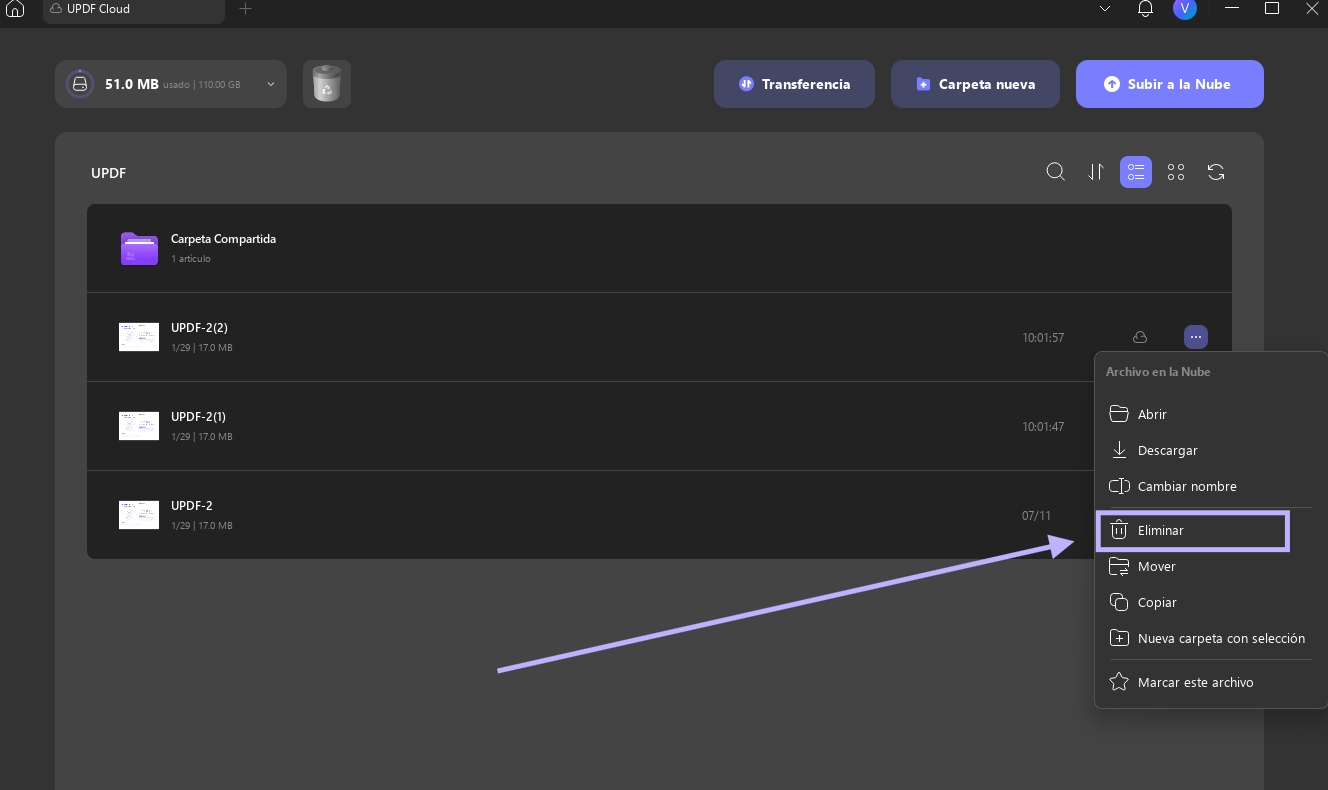This screenshot has width=1328, height=790.
Task: Click the Subir a la Nube button
Action: point(1170,84)
